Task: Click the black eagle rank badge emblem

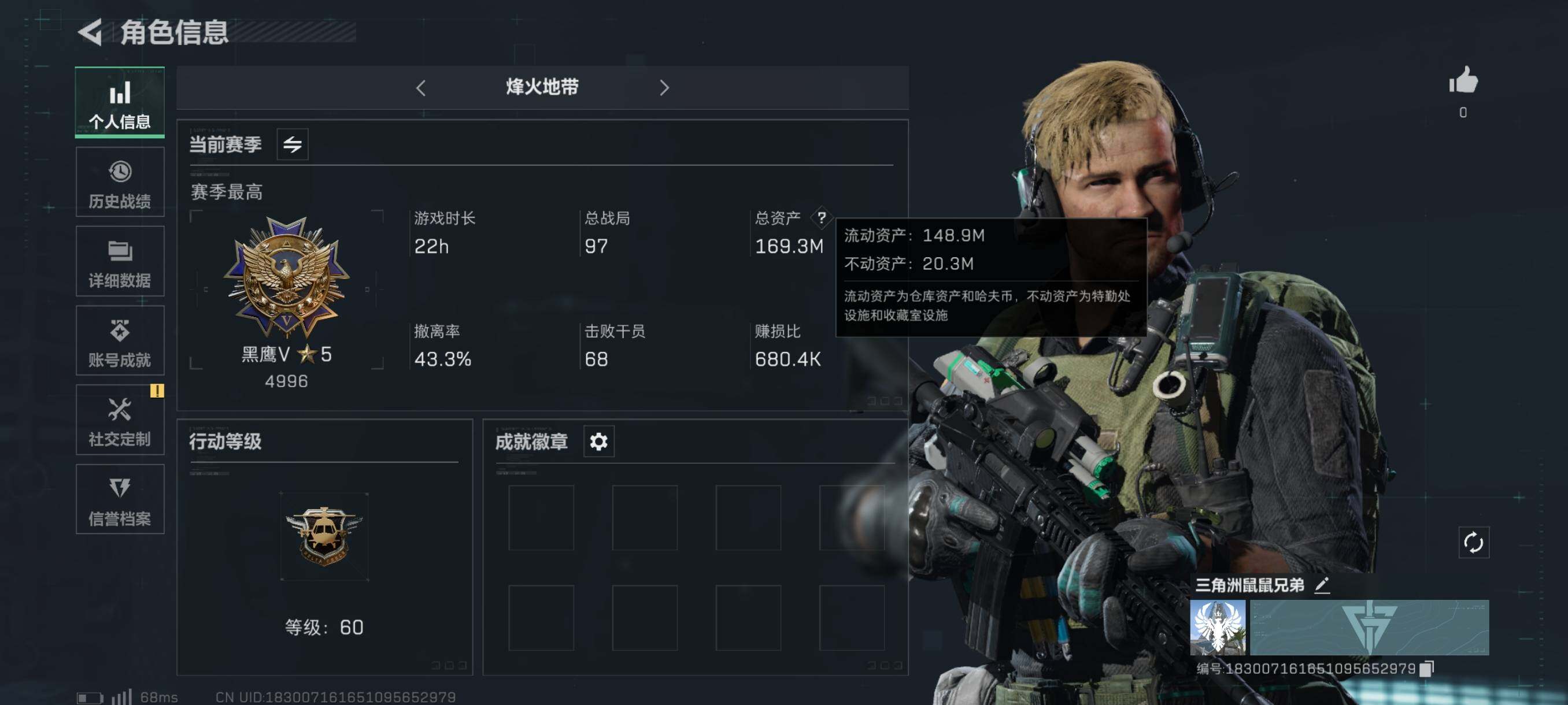Action: (286, 277)
